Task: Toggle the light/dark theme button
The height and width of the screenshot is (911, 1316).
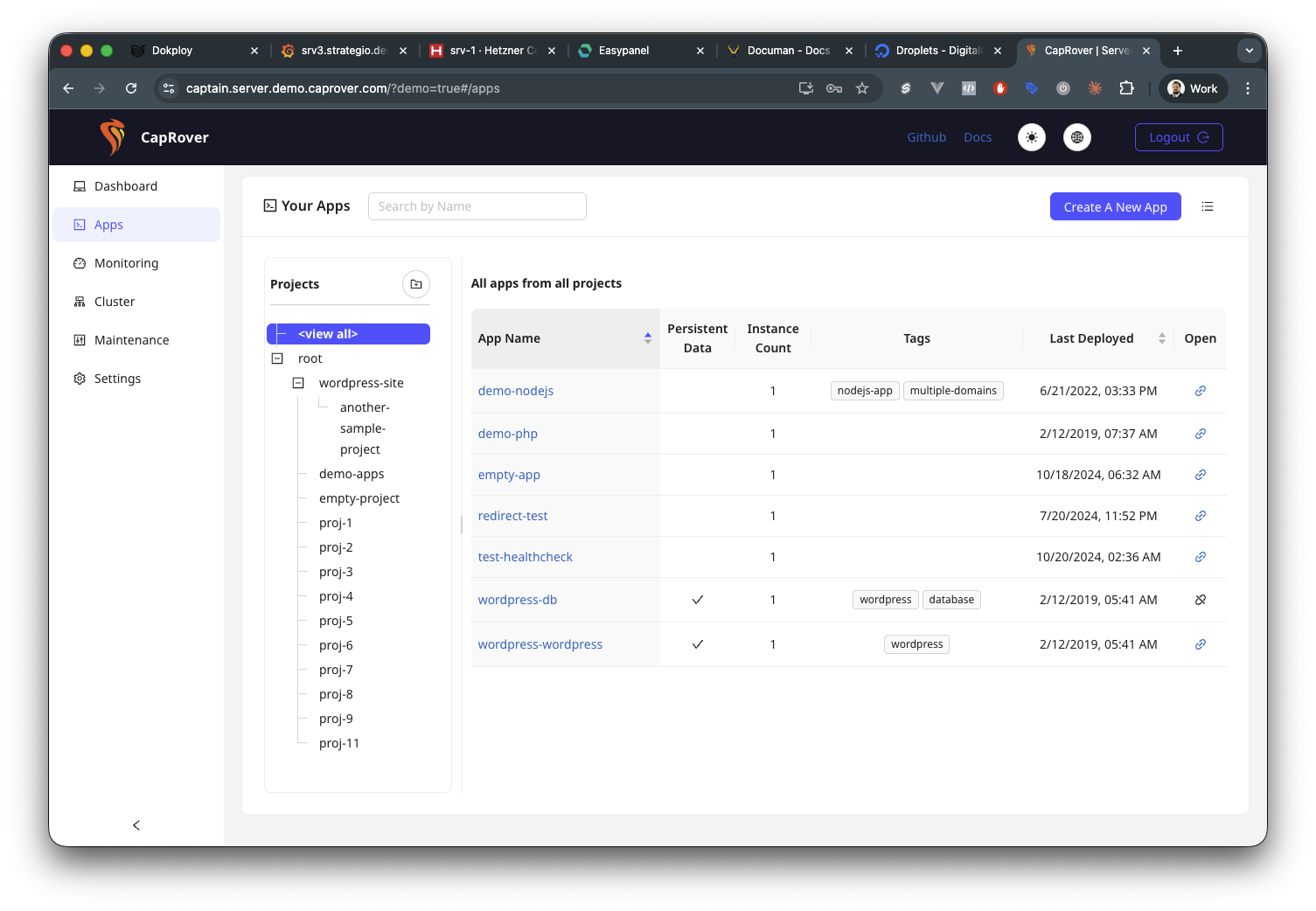Action: point(1032,137)
